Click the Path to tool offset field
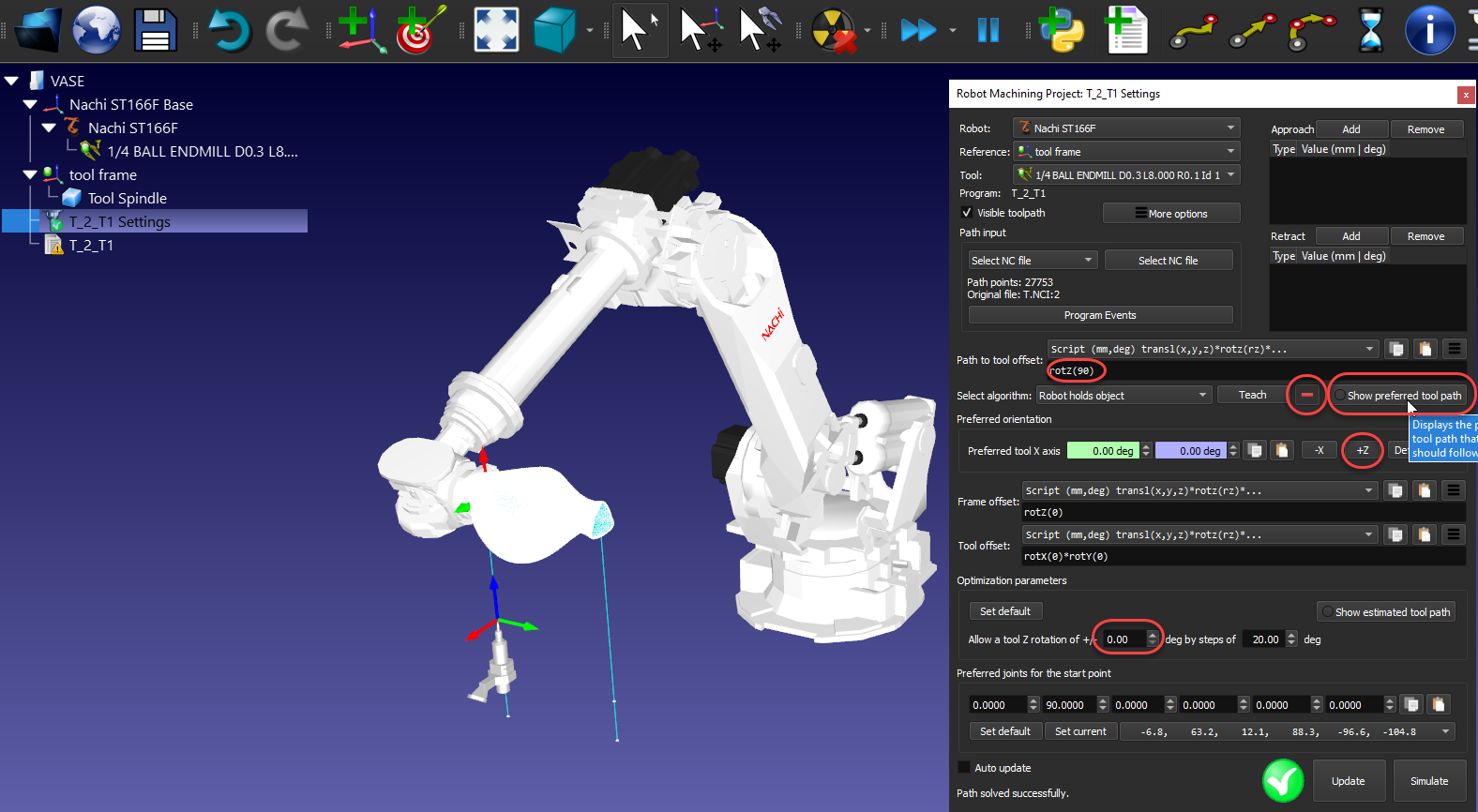Screen dimensions: 1478x812 pos(1257,371)
